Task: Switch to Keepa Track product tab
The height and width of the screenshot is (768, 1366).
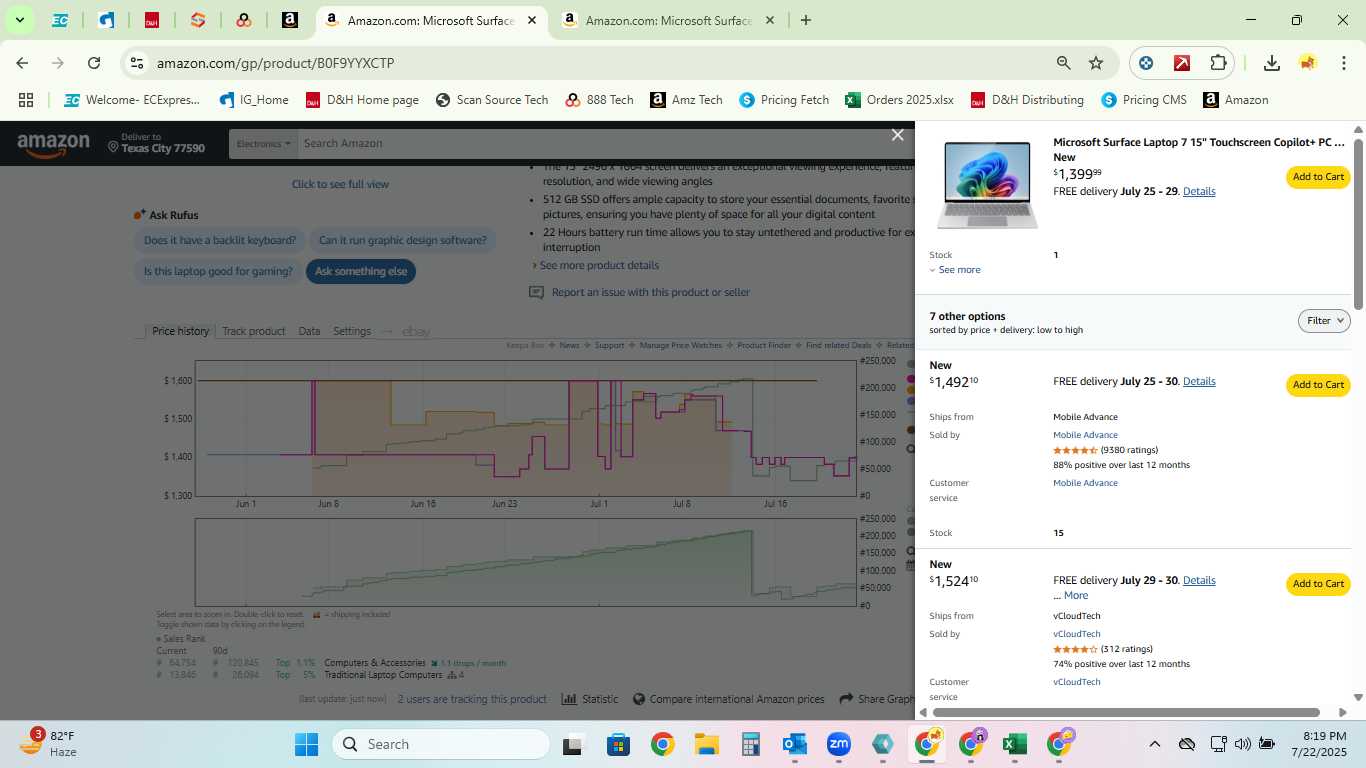Action: [253, 331]
